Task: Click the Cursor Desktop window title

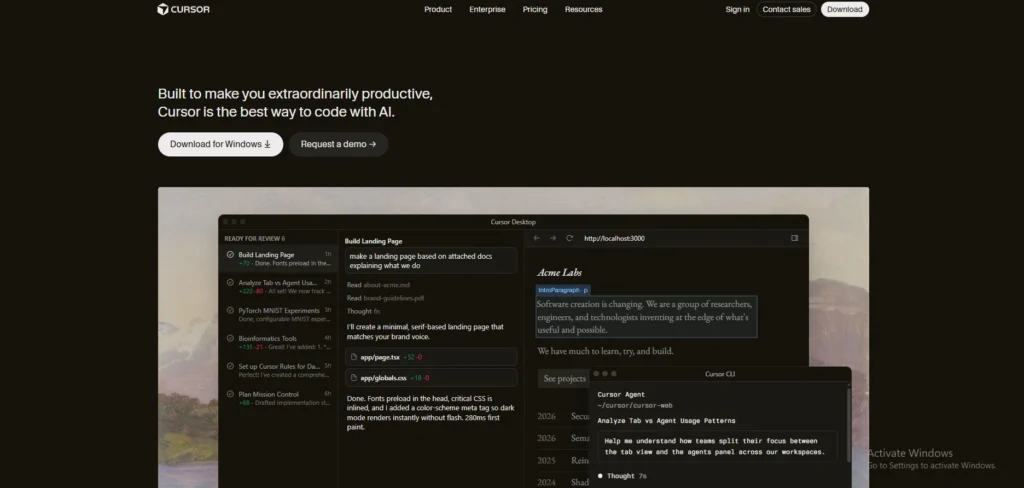Action: (513, 222)
